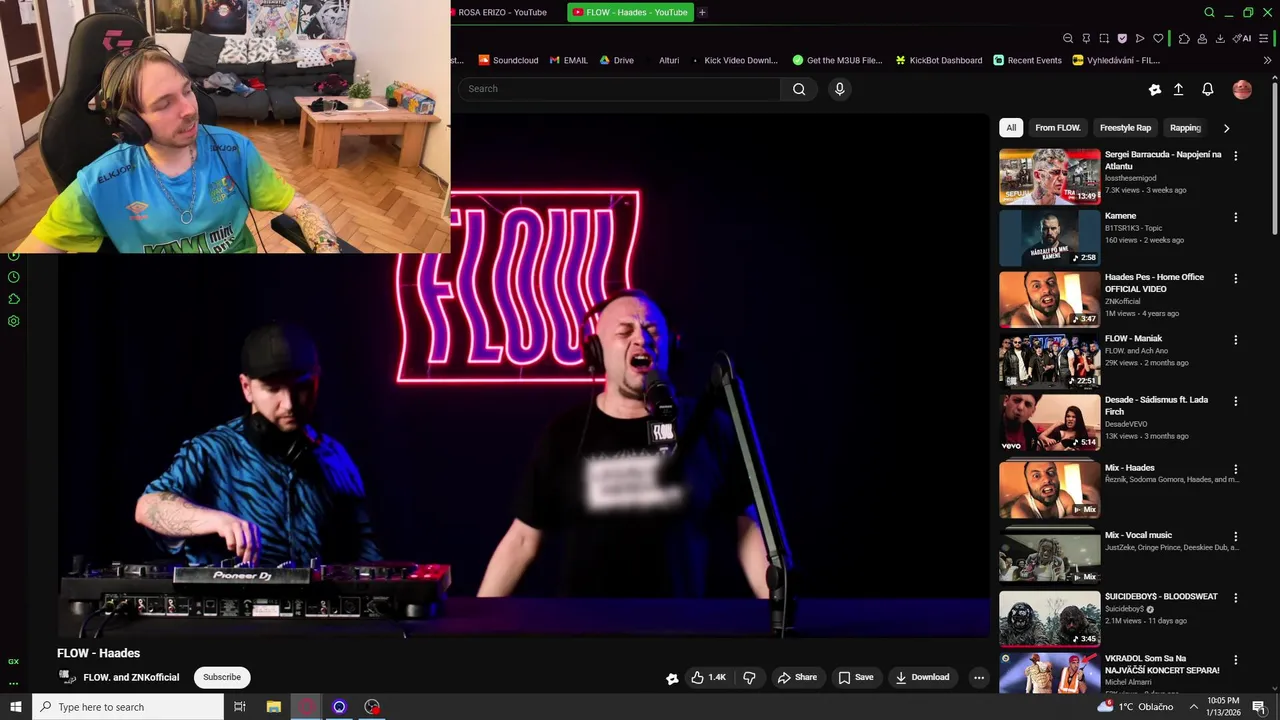Open the KickBot Dashboard bookmark
Image resolution: width=1280 pixels, height=720 pixels.
click(938, 60)
